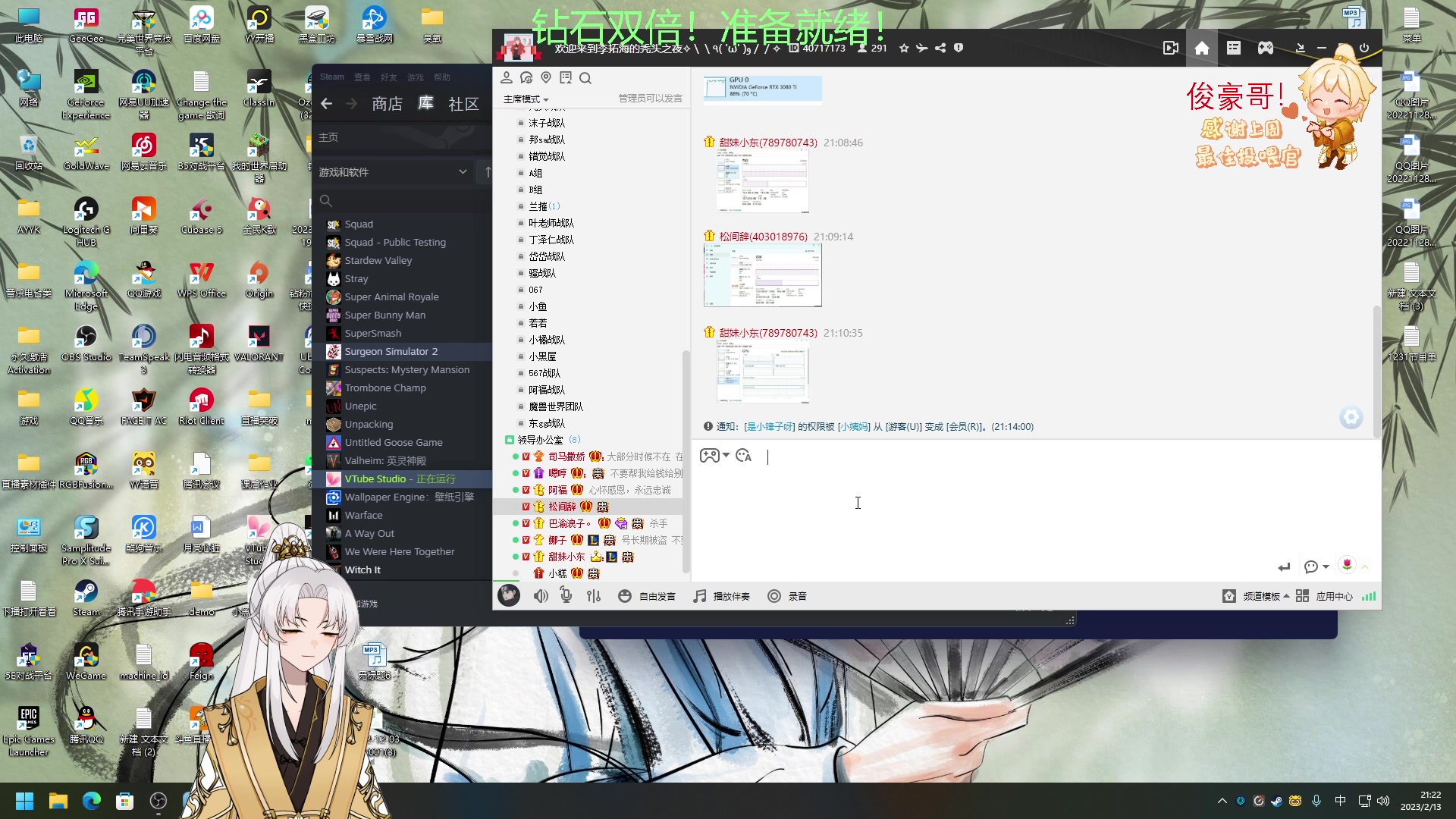The image size is (1456, 819).
Task: Click 播放伴奏 to play accompaniment
Action: pos(722,597)
